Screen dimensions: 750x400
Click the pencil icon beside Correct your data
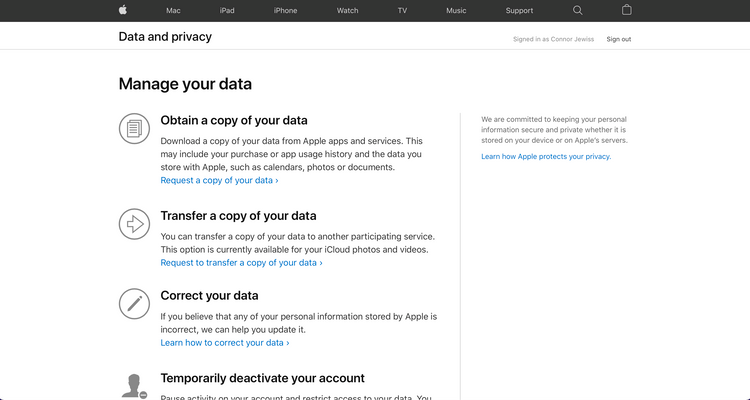pyautogui.click(x=134, y=303)
